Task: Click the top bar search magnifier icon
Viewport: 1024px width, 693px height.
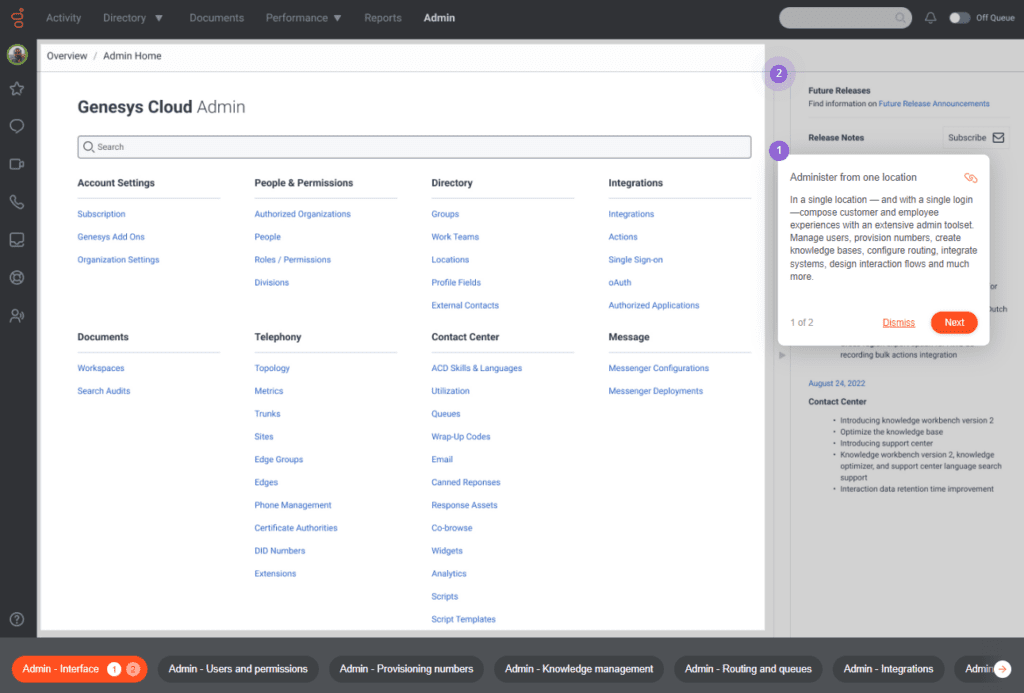Action: click(900, 18)
